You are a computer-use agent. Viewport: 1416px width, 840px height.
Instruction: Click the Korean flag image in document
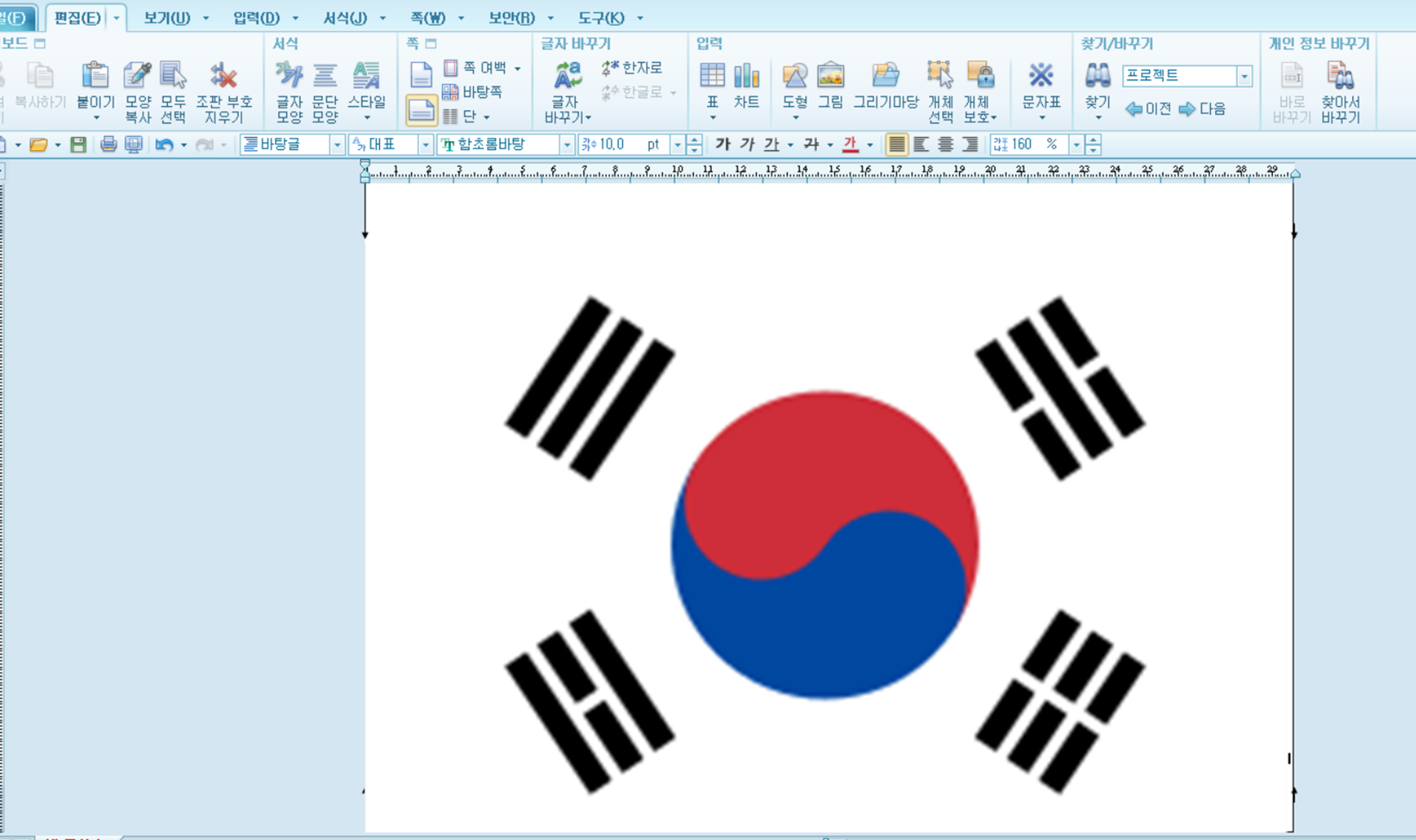pyautogui.click(x=825, y=544)
